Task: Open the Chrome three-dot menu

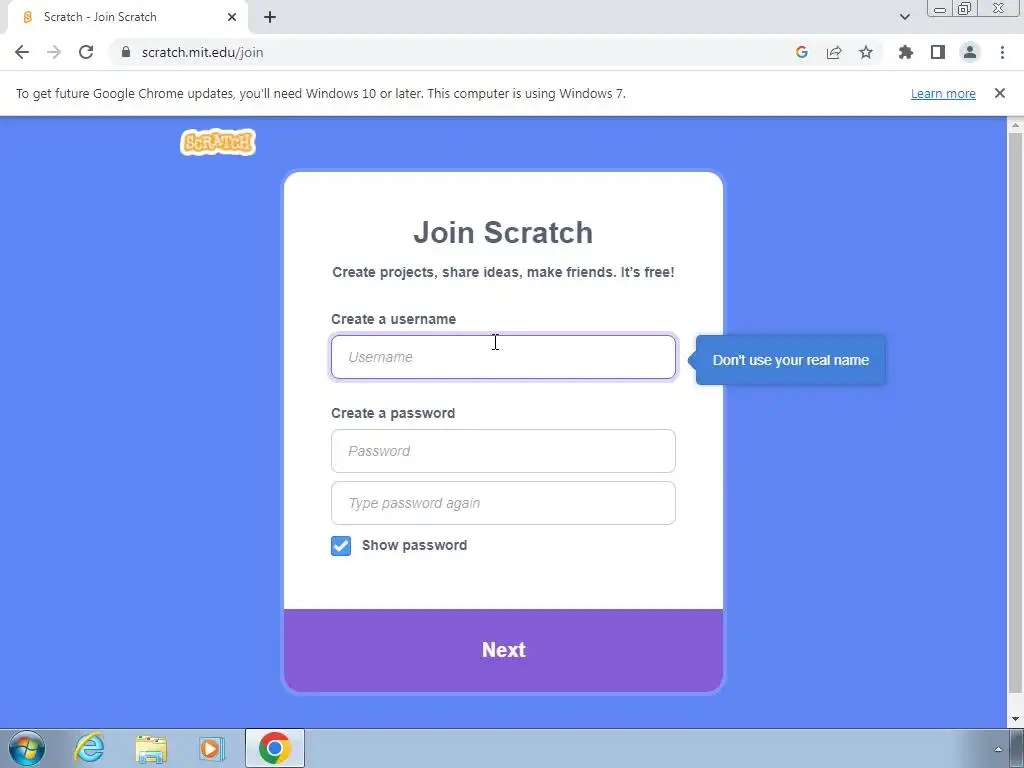Action: tap(1002, 52)
